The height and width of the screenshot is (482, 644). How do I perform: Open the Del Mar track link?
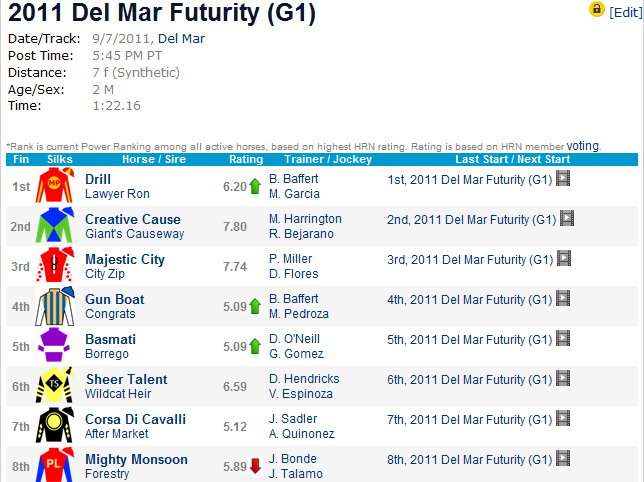click(x=181, y=39)
